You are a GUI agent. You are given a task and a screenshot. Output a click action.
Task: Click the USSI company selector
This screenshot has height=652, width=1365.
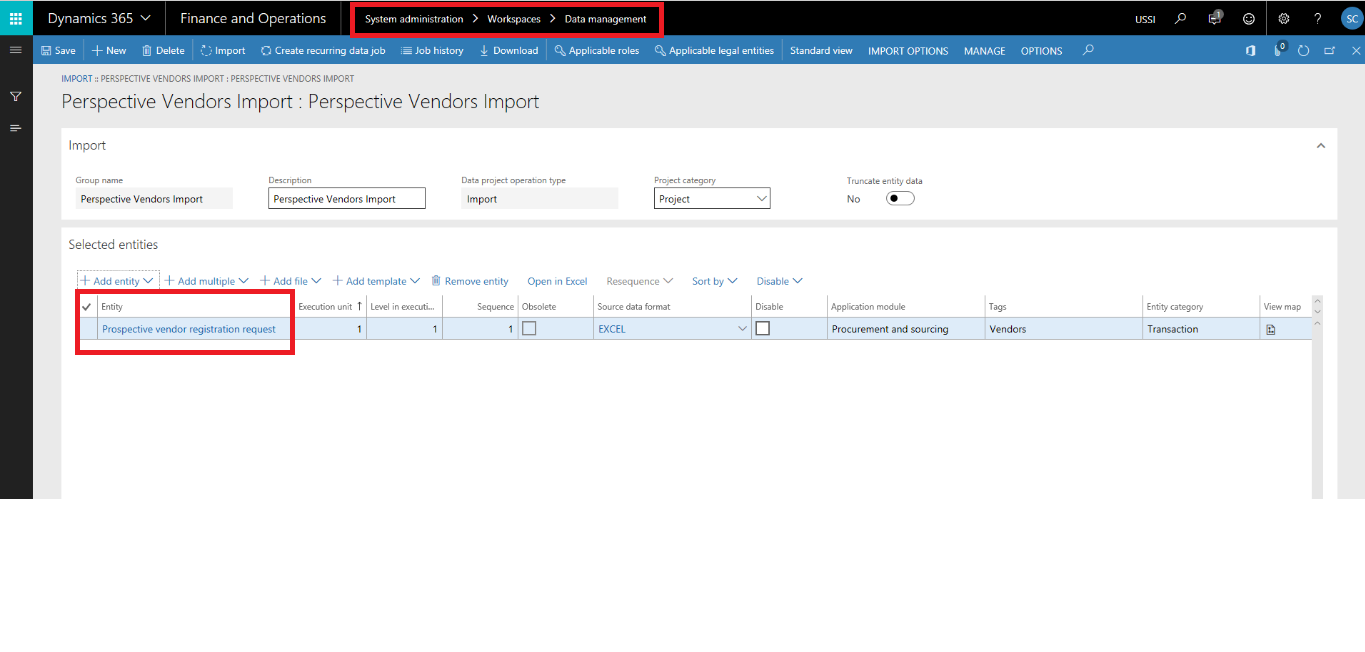coord(1145,19)
